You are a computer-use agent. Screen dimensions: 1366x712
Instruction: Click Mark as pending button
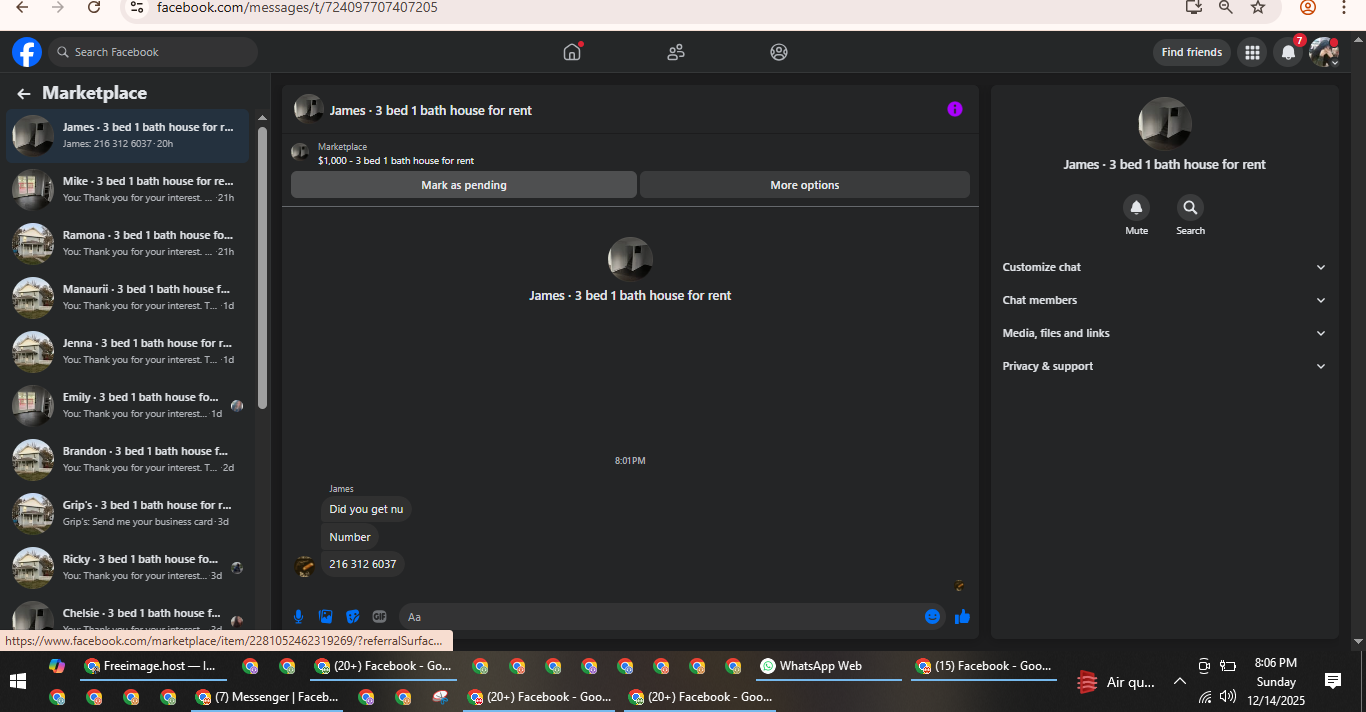pos(464,185)
